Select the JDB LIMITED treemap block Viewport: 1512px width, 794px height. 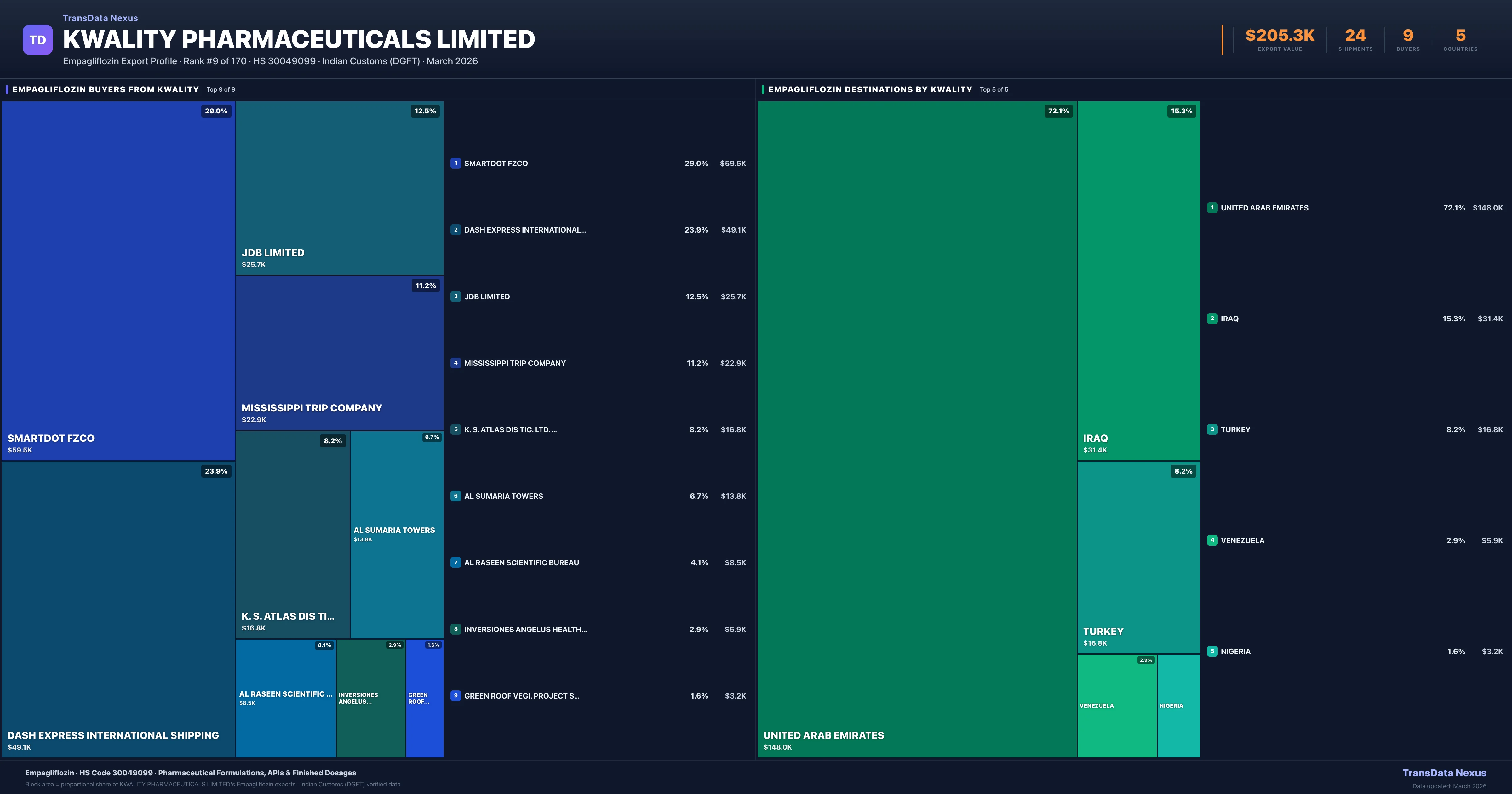(x=339, y=188)
